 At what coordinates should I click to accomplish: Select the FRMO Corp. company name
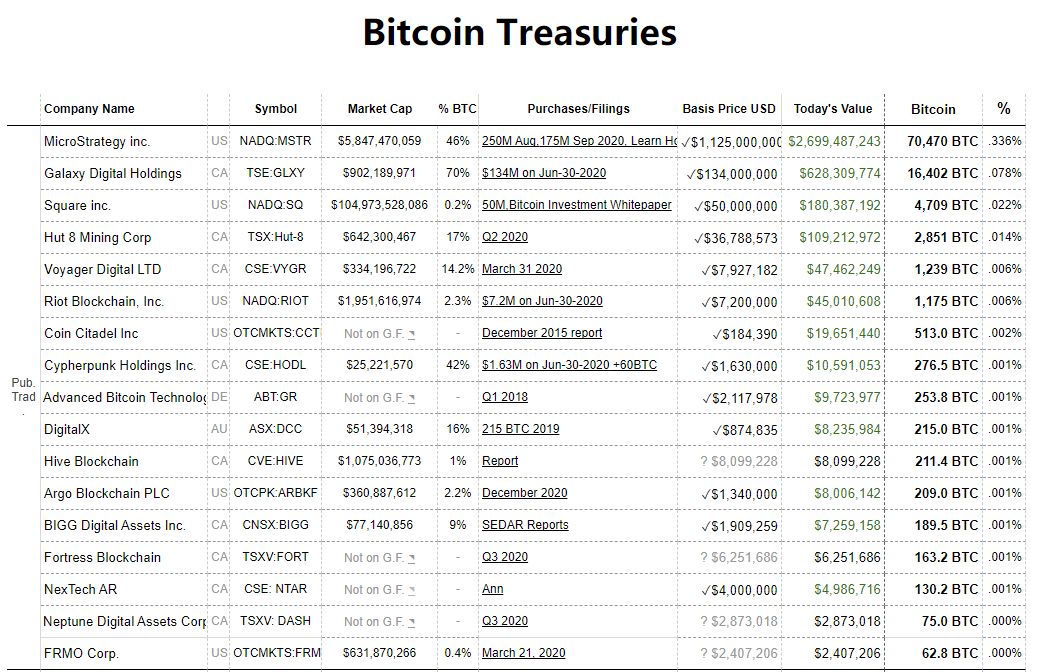pos(81,653)
